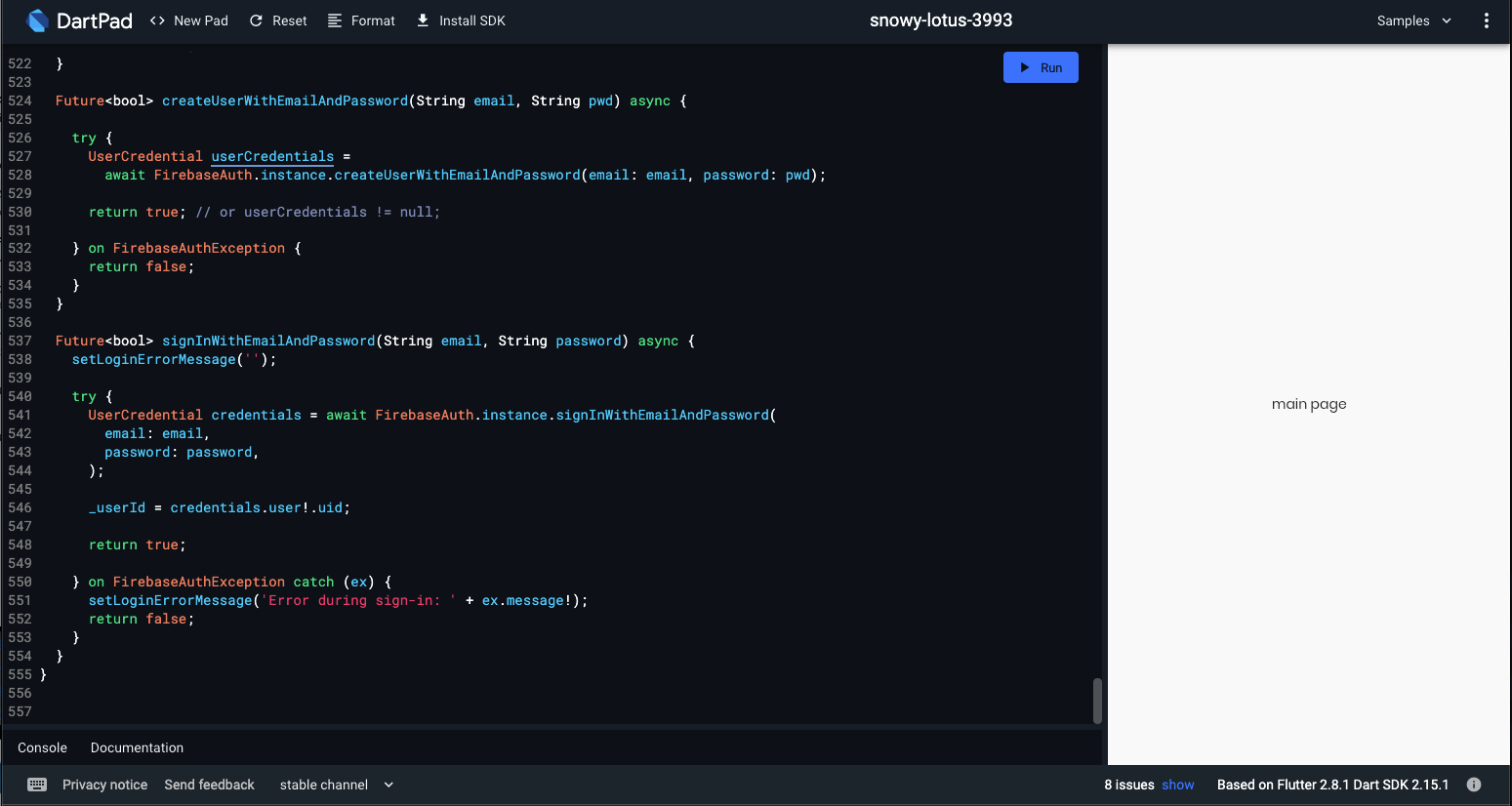Open the Privacy notice link
The height and width of the screenshot is (806, 1512).
[x=104, y=785]
